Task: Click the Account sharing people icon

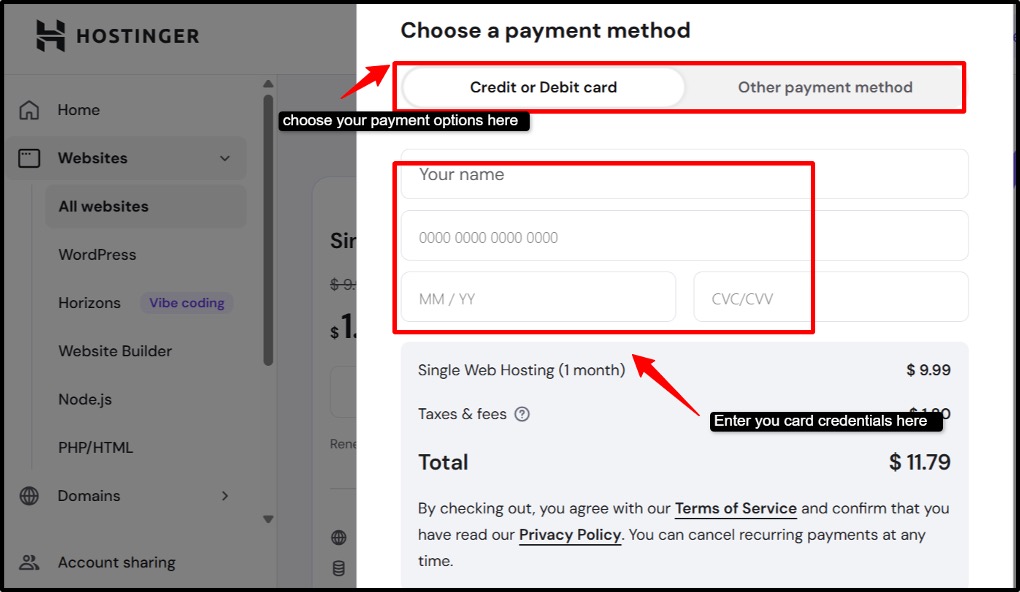Action: click(x=29, y=562)
